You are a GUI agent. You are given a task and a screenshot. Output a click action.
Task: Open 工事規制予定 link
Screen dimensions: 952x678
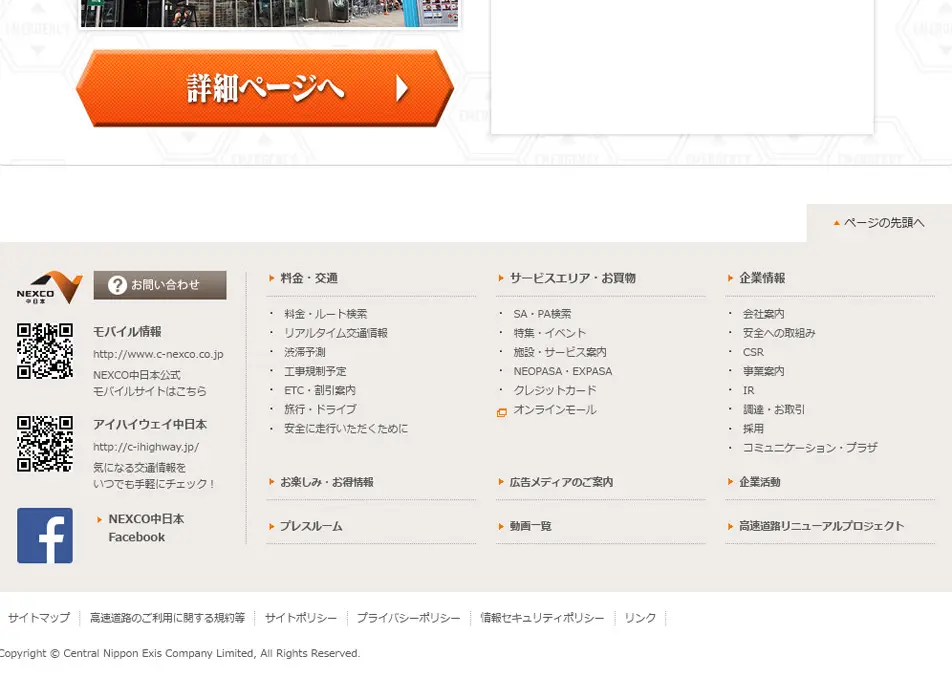point(315,371)
